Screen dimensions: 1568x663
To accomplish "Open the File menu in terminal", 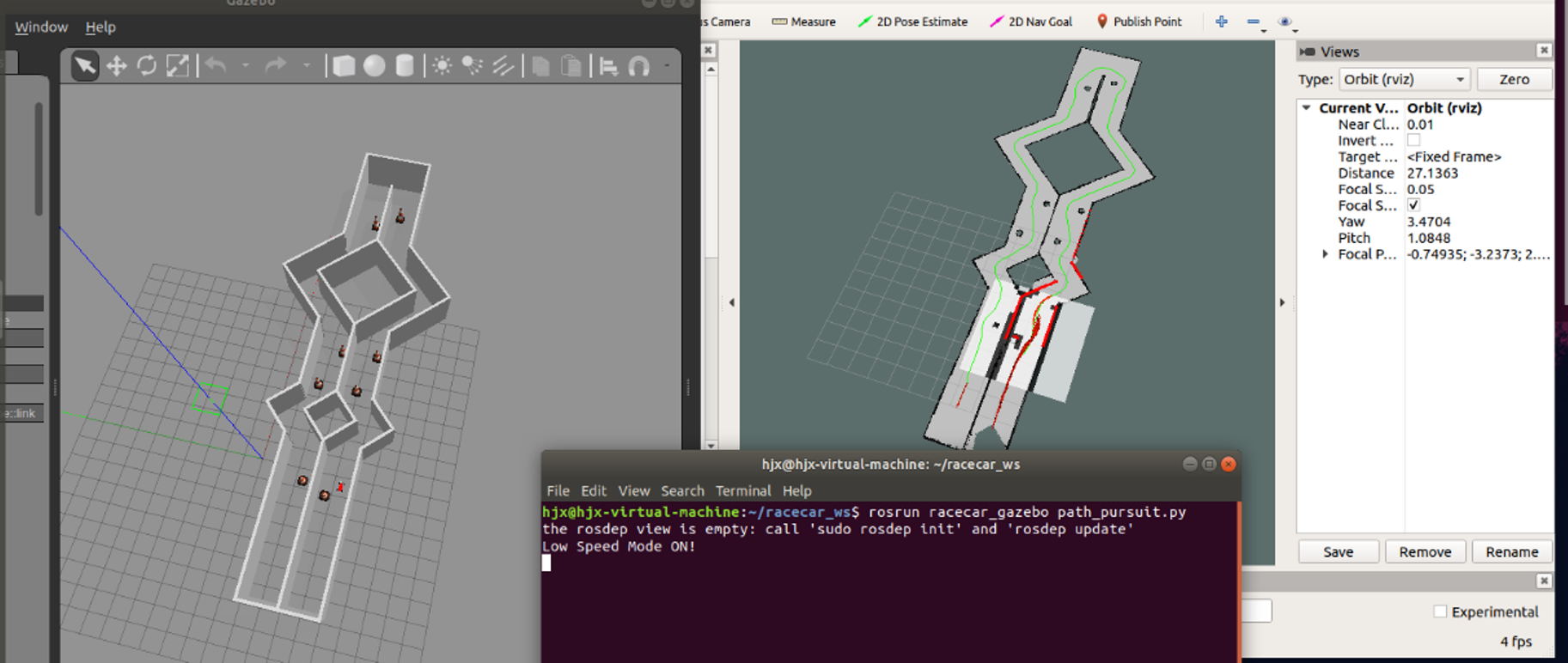I will (558, 490).
